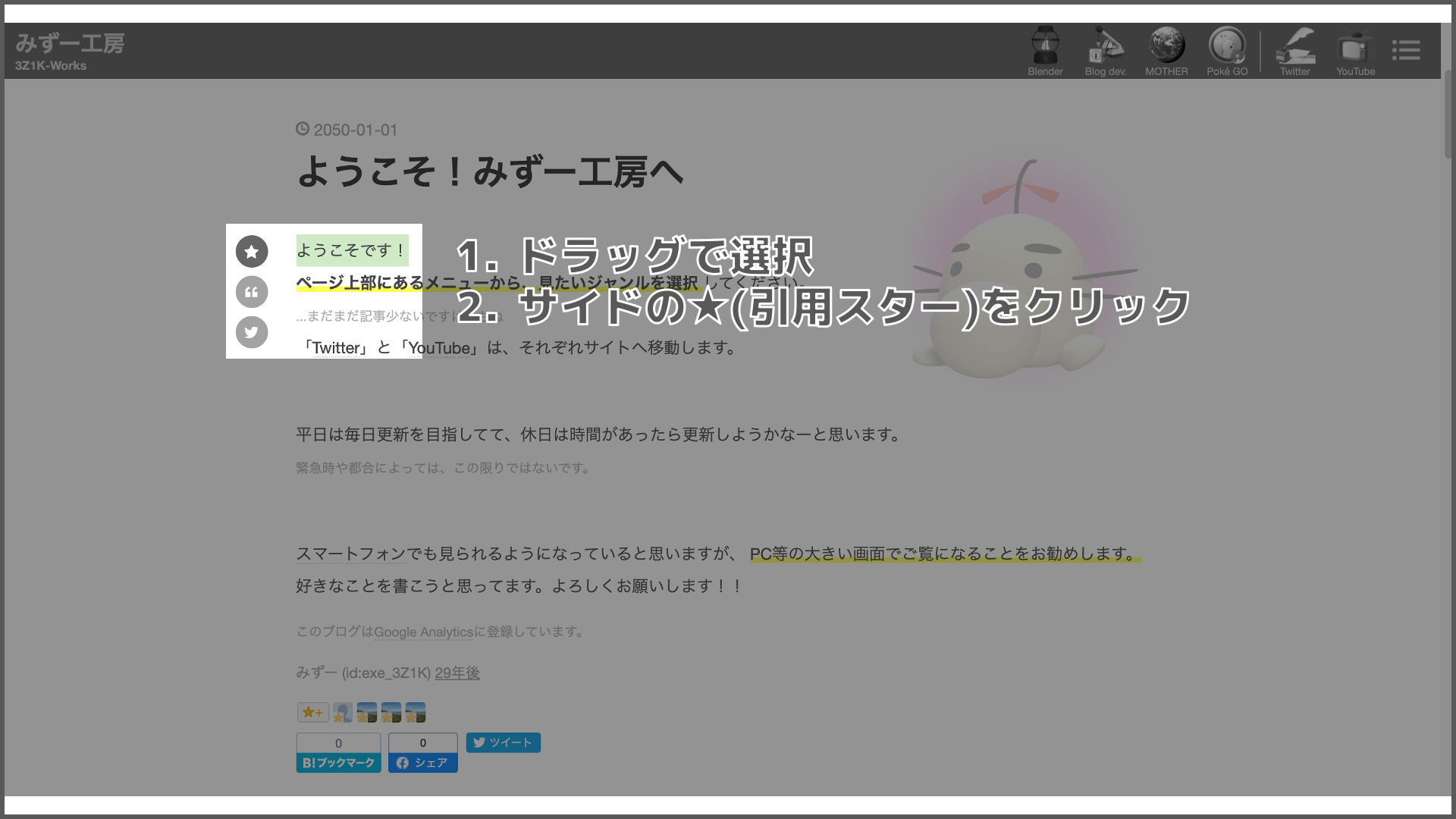This screenshot has width=1456, height=819.
Task: Click the スマートフォン keyword link
Action: pos(350,554)
